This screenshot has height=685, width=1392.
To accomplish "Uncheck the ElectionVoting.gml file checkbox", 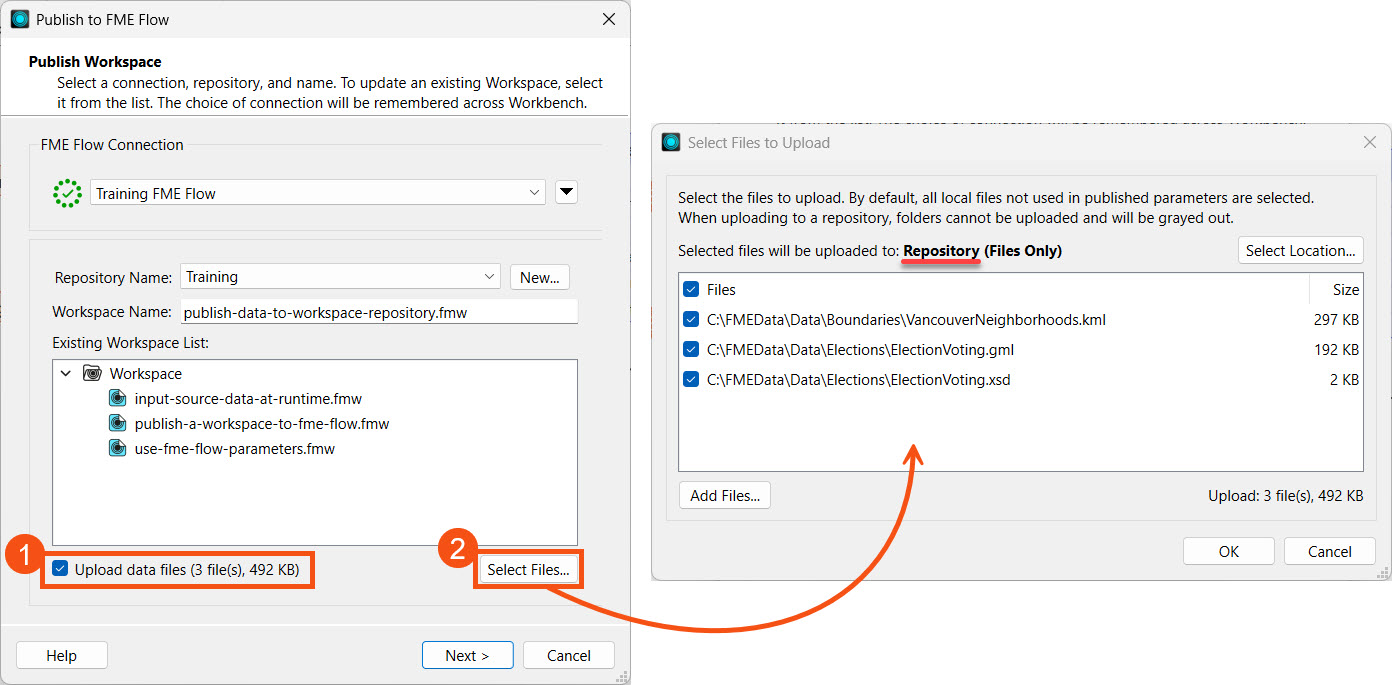I will coord(691,350).
